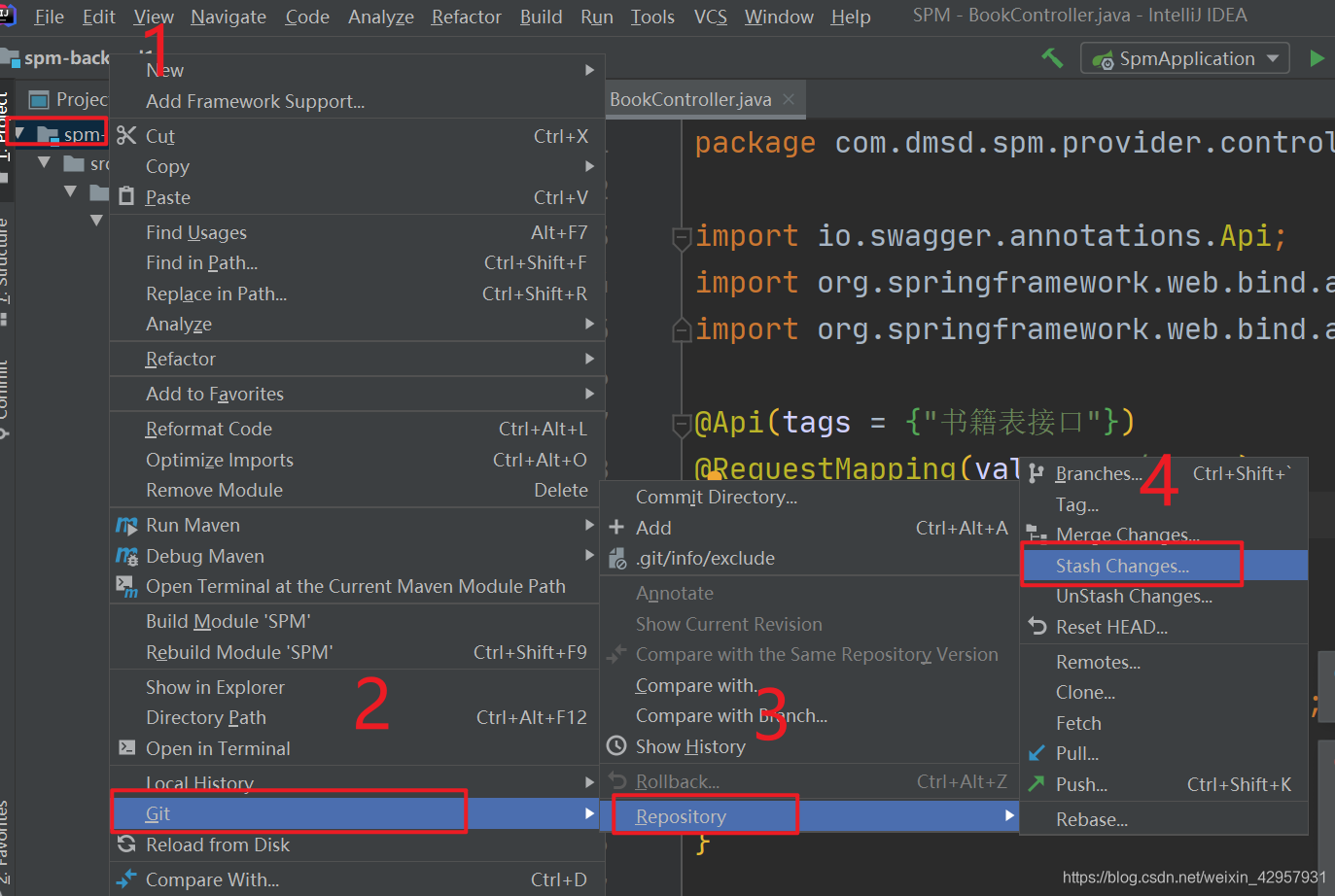Open the Help menu

tap(851, 17)
